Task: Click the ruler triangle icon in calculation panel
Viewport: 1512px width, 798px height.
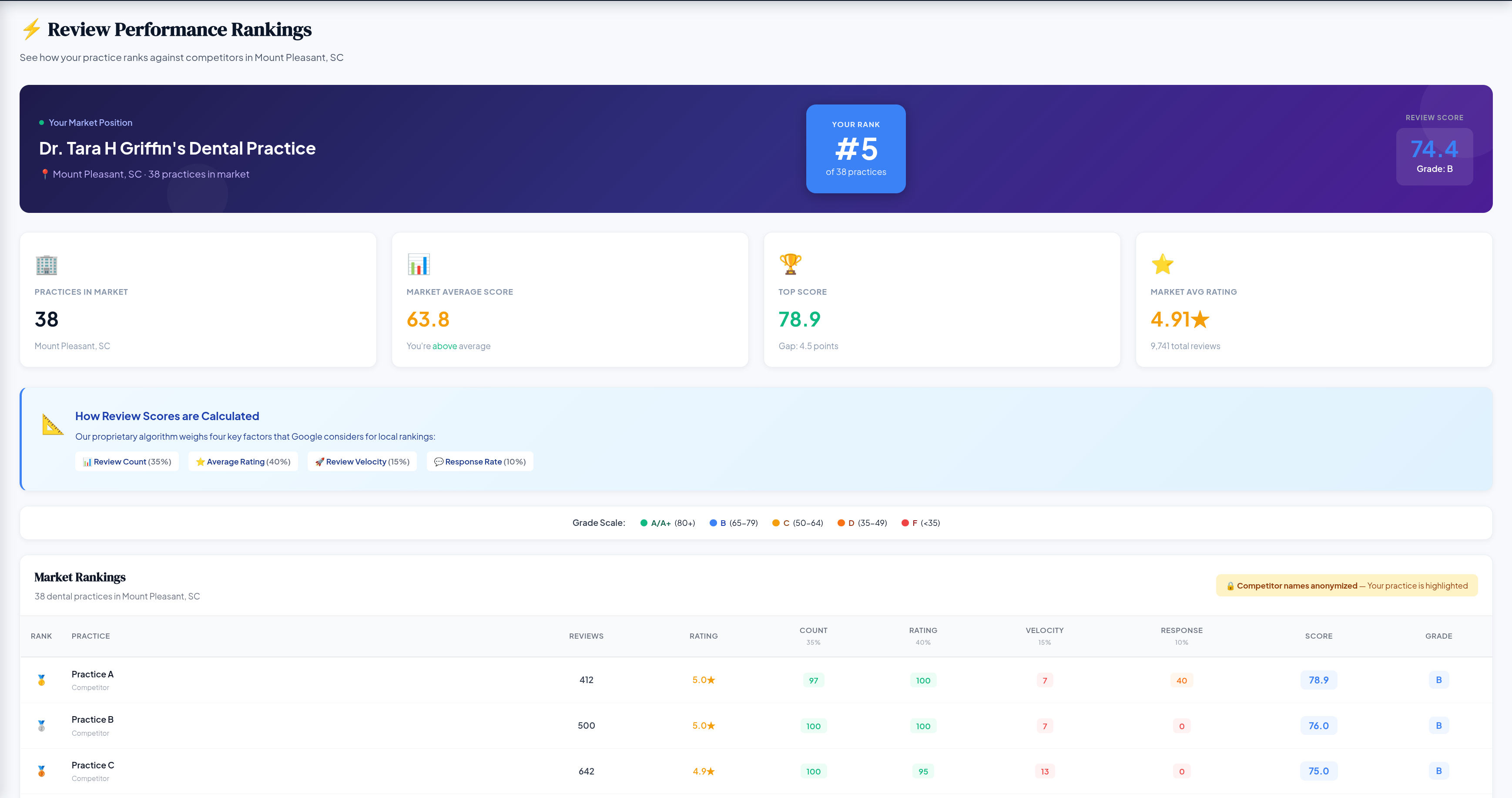Action: (53, 424)
